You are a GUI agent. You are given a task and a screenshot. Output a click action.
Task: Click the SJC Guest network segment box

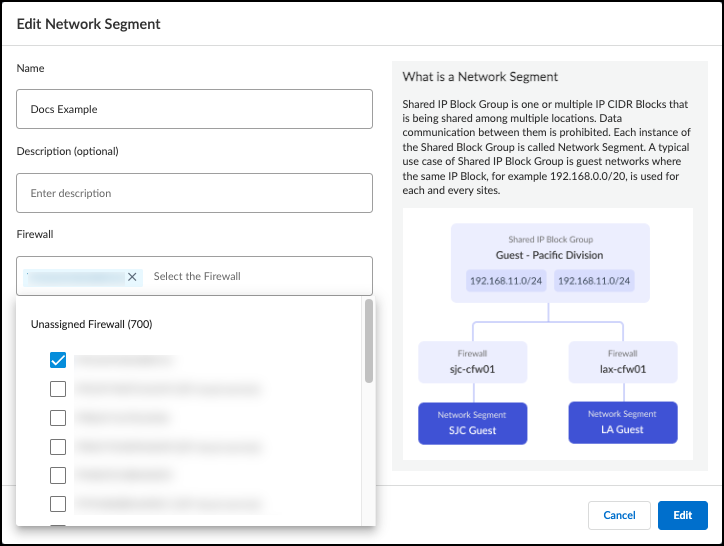pyautogui.click(x=471, y=423)
